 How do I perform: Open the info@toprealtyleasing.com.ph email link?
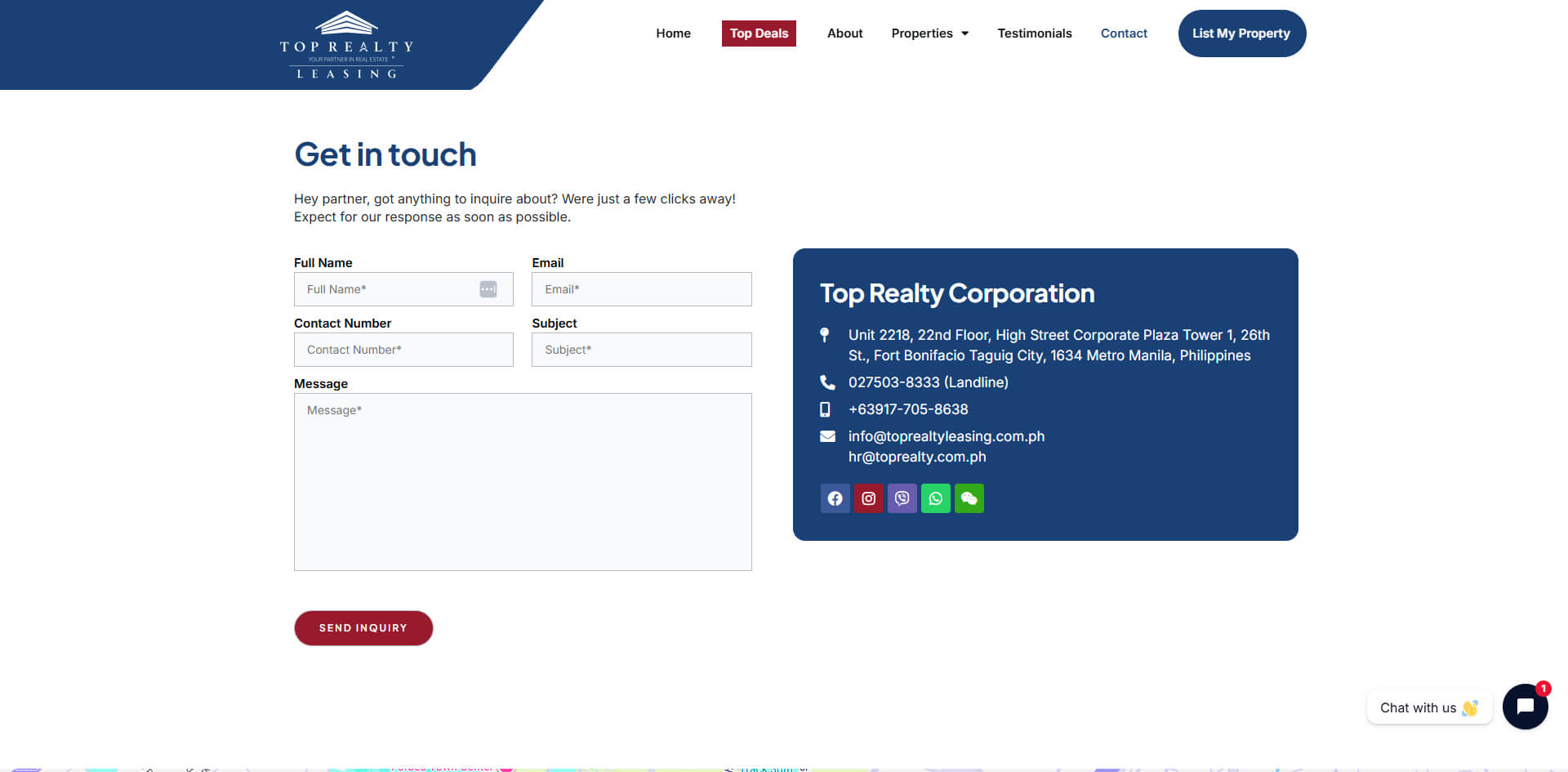[x=947, y=436]
